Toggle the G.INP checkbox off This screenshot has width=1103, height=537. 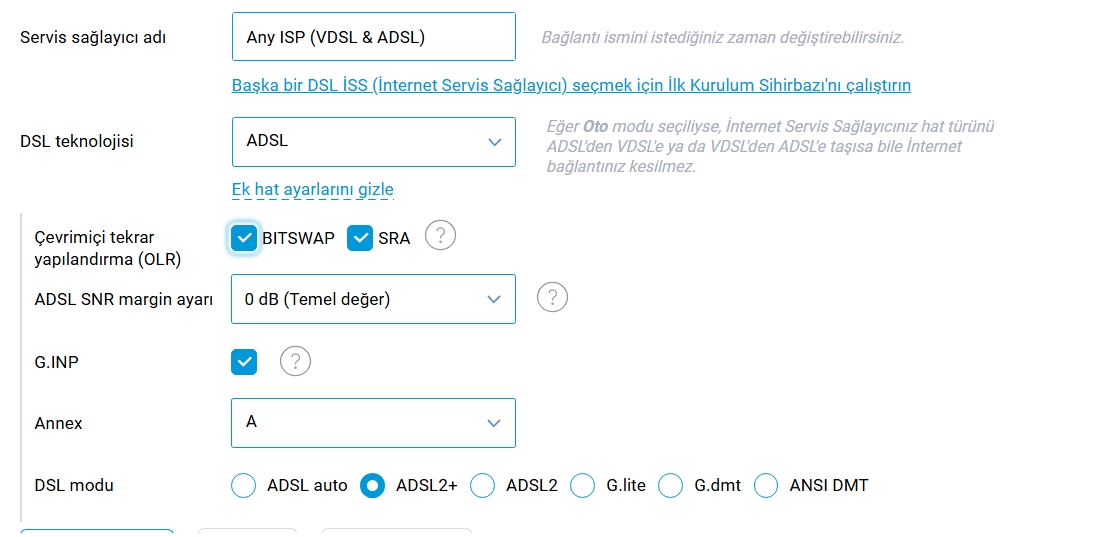click(244, 362)
